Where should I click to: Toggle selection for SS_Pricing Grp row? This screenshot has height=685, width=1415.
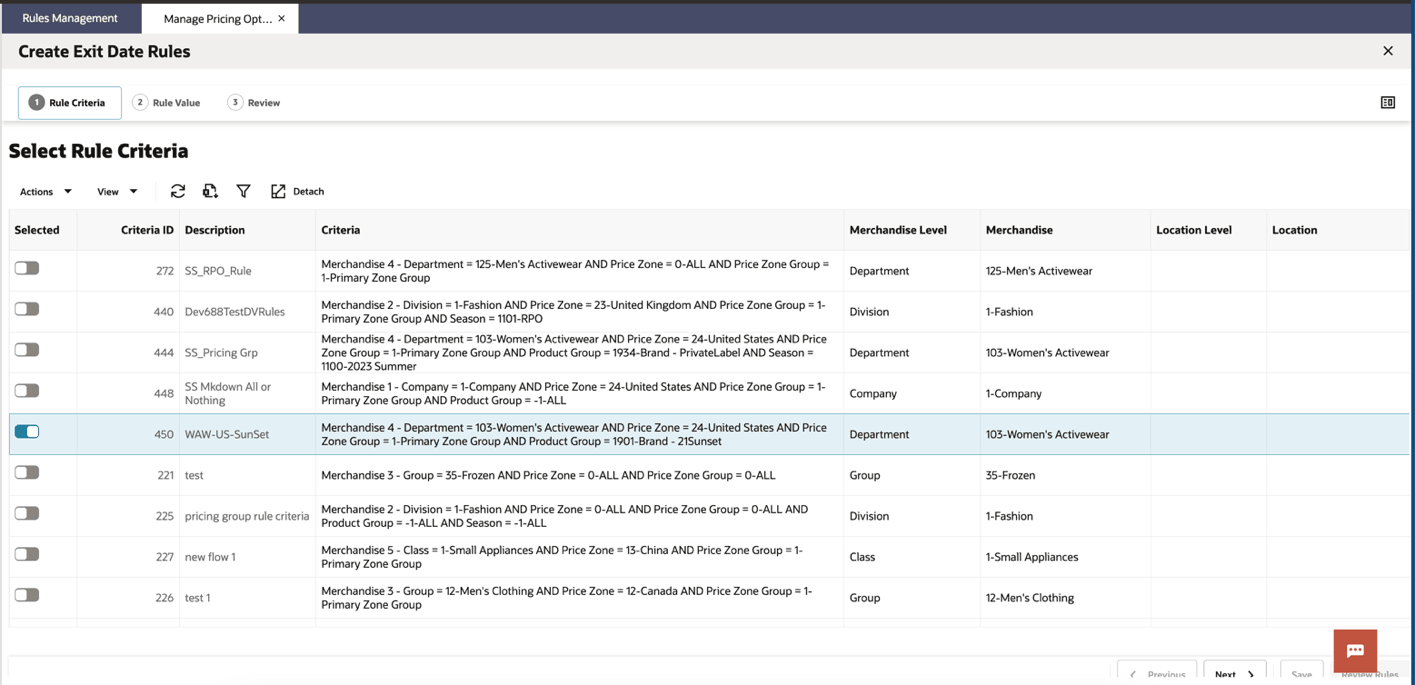point(27,350)
